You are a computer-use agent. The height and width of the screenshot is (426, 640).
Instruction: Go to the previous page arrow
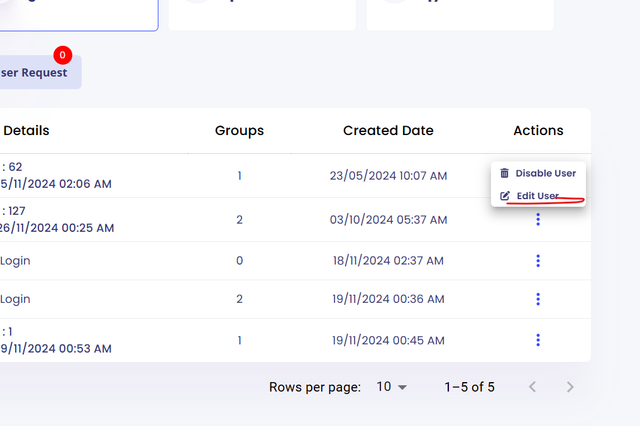coord(532,387)
